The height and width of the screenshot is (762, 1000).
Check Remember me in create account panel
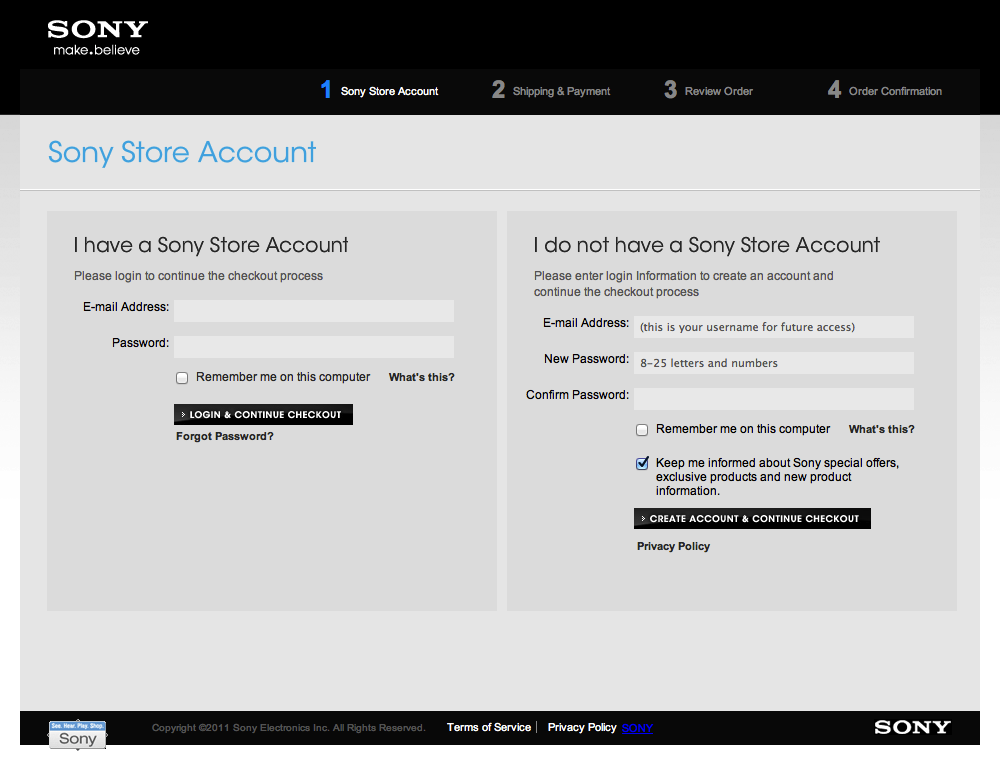coord(642,430)
